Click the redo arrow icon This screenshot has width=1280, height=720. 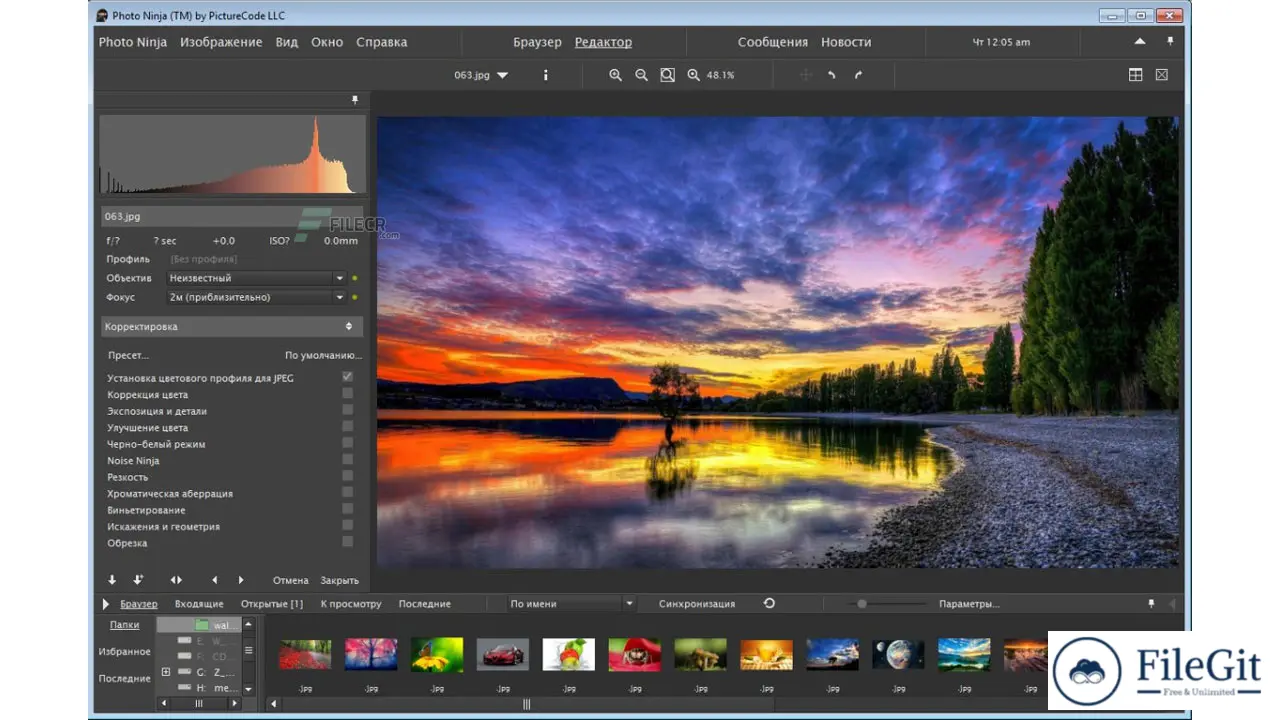tap(858, 75)
